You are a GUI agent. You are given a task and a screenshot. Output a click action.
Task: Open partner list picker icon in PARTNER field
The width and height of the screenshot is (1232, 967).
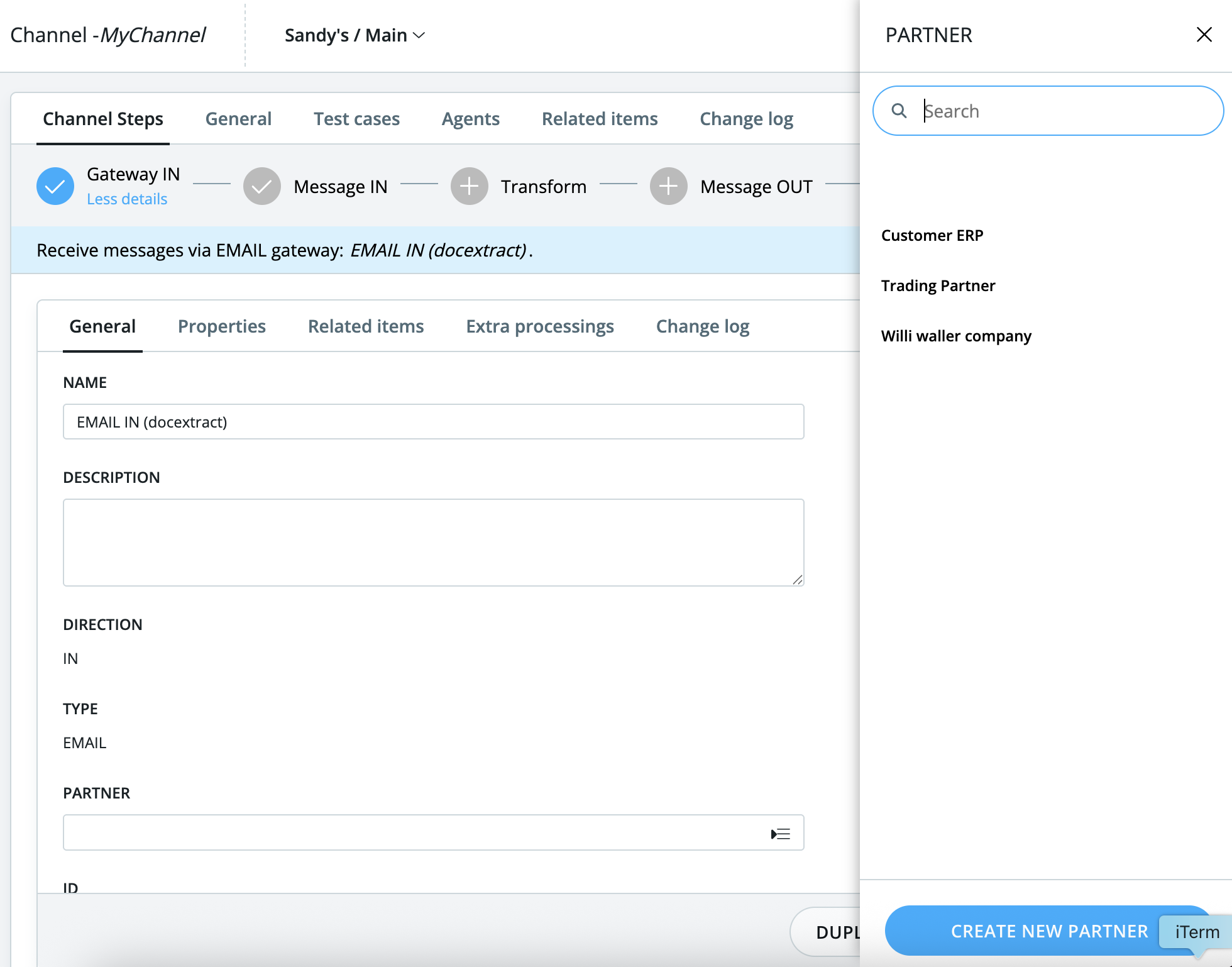tap(780, 834)
